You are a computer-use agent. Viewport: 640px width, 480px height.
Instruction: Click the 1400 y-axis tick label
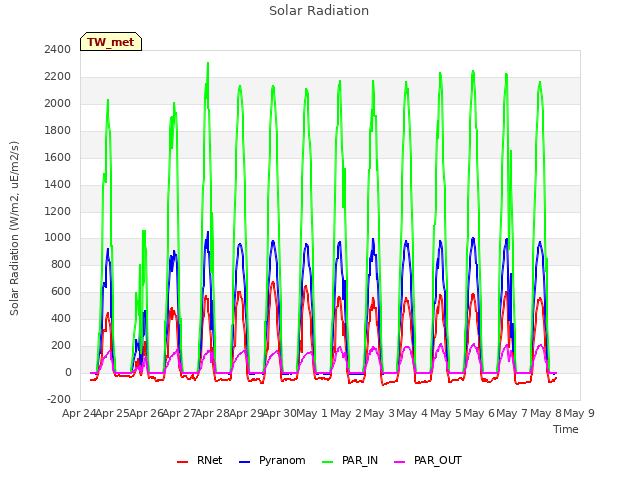[x=58, y=184]
